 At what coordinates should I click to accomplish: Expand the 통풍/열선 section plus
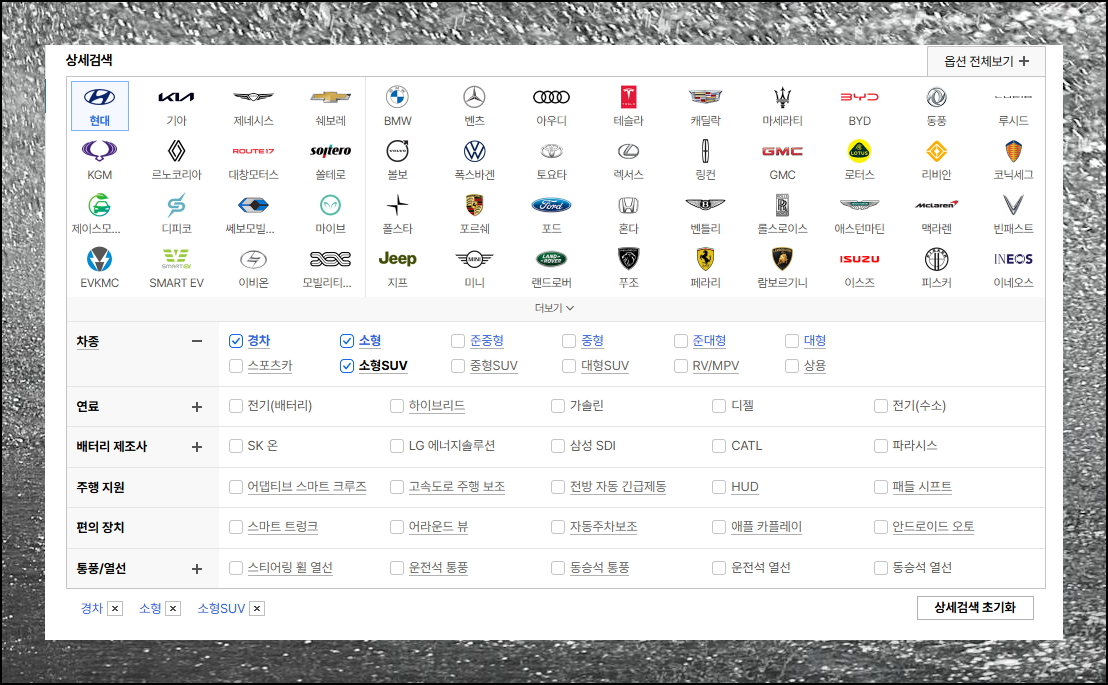(x=197, y=568)
